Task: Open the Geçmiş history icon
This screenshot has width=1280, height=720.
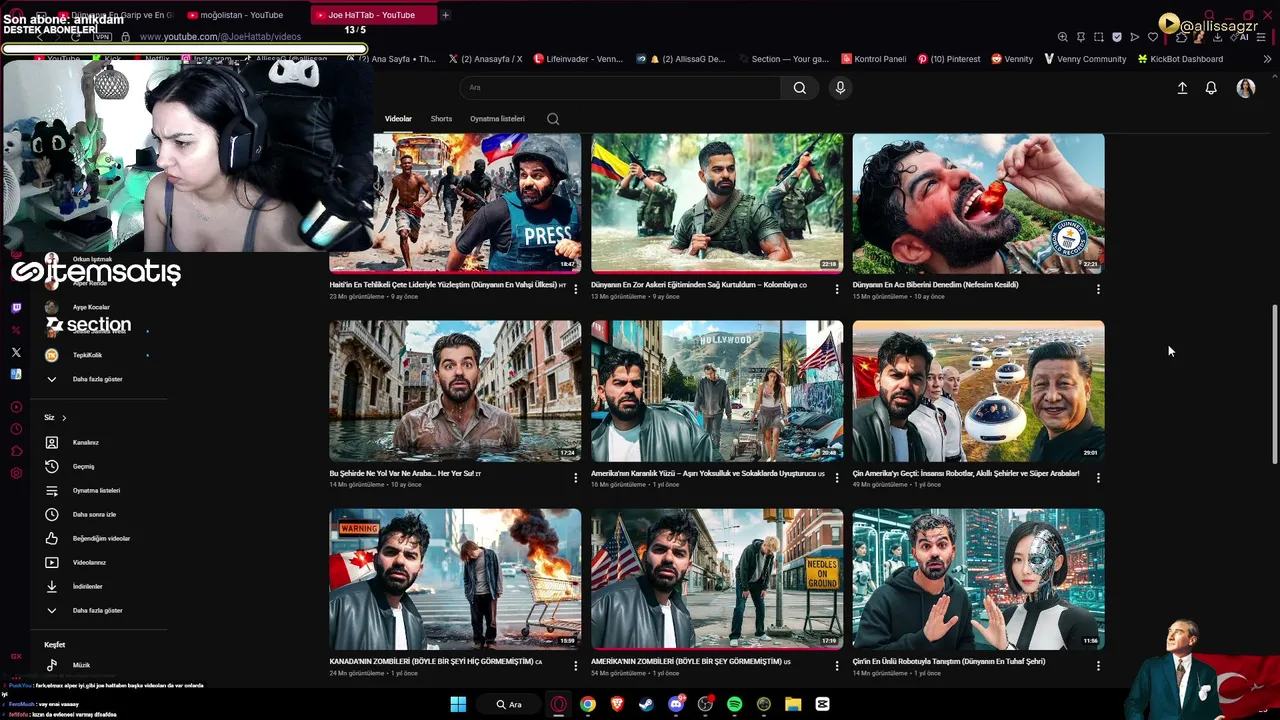Action: click(52, 466)
